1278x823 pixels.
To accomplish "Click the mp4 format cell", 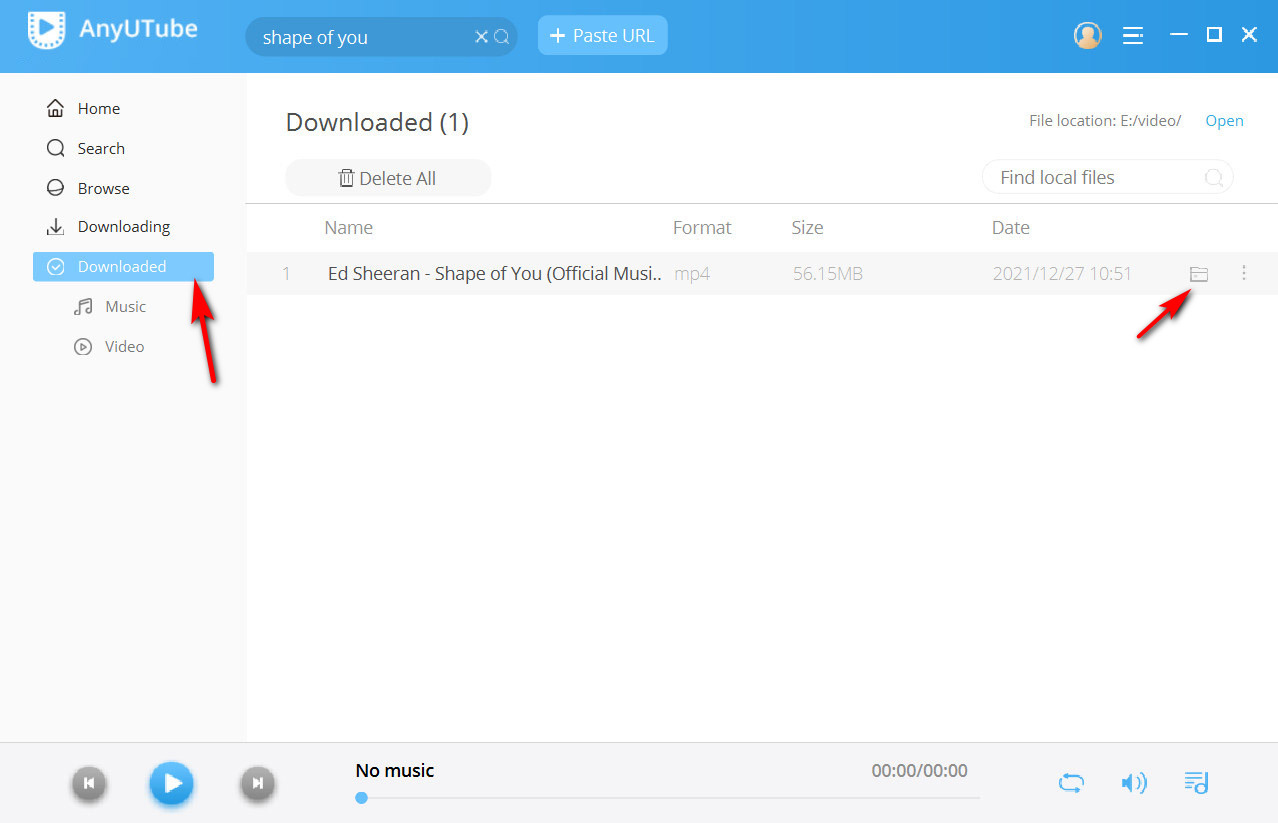I will coord(692,273).
